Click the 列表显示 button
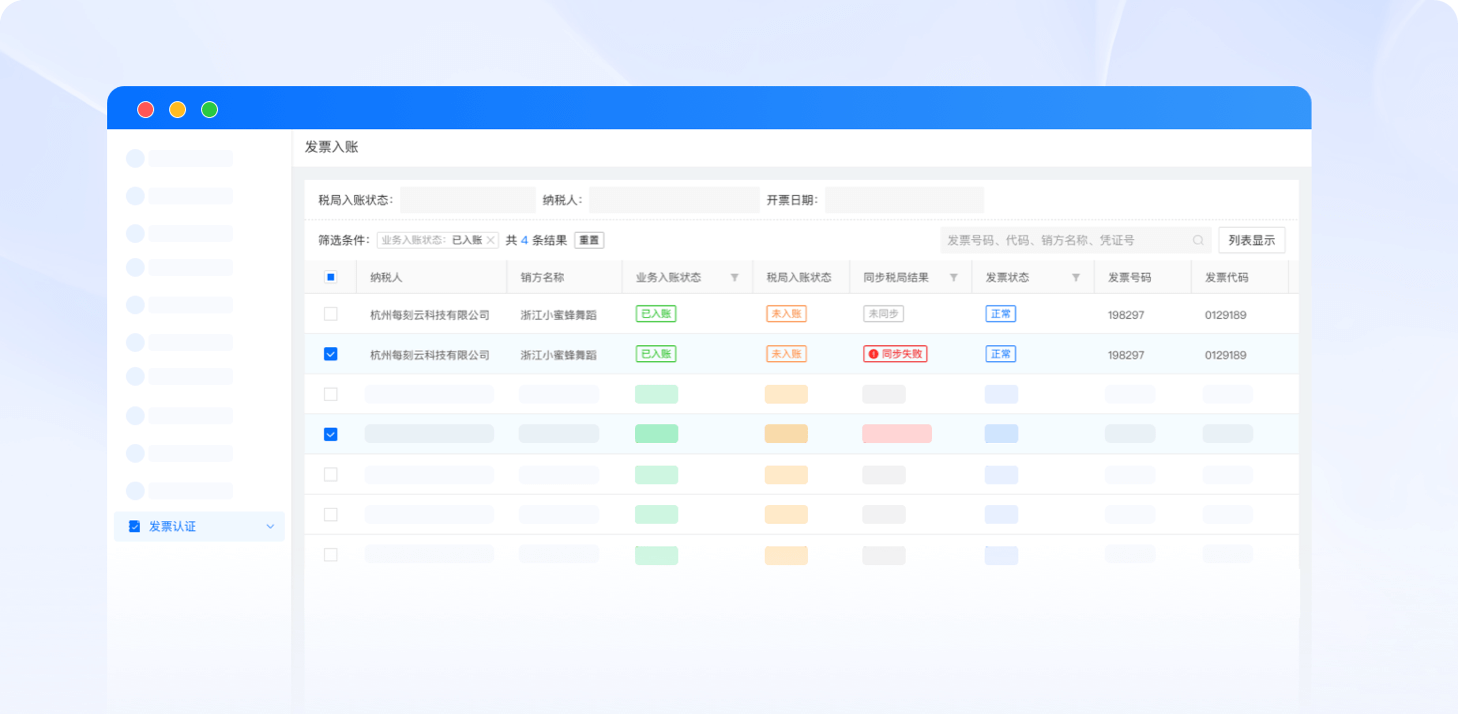The height and width of the screenshot is (714, 1458). 1251,241
